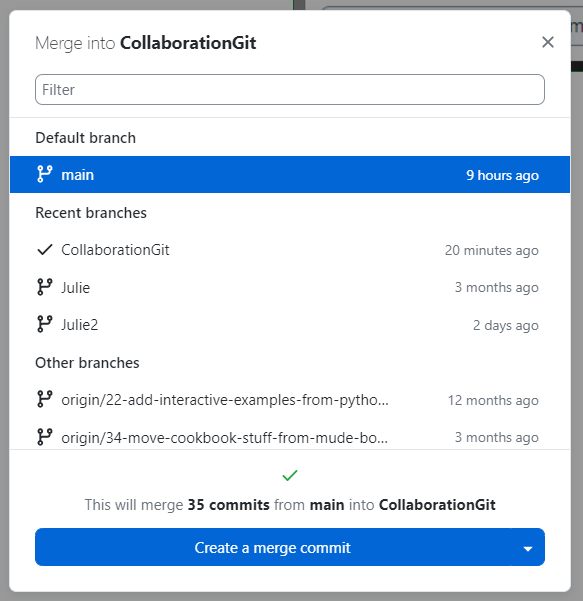This screenshot has height=601, width=583.
Task: Open the merge options dropdown arrow
Action: [528, 547]
